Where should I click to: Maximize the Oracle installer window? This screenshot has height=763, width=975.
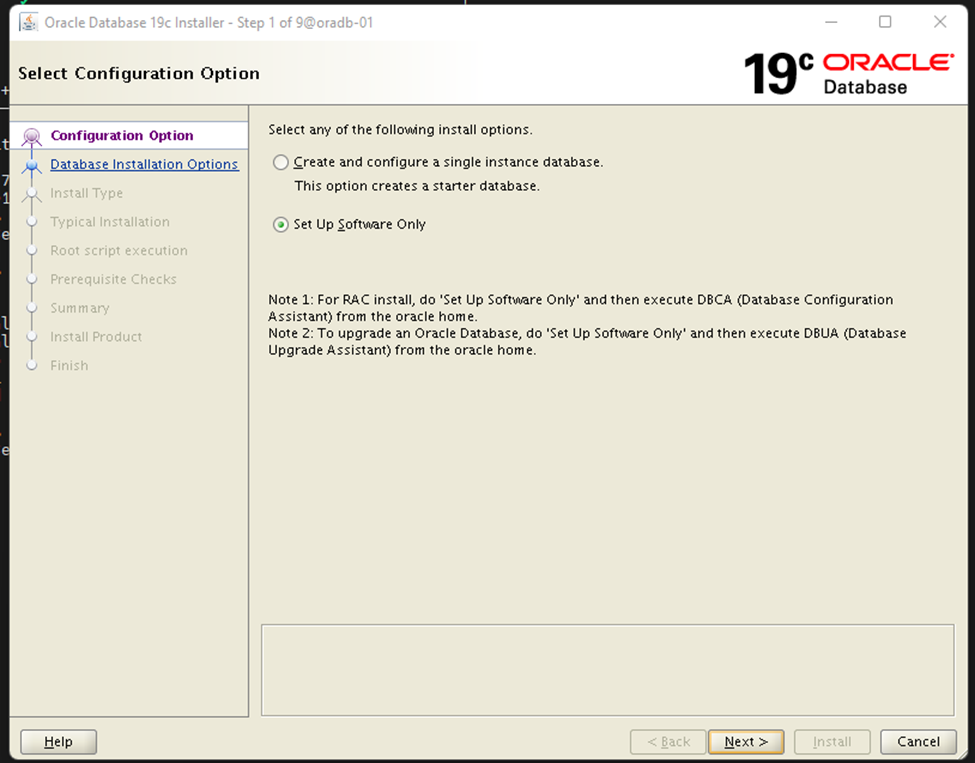(x=885, y=22)
